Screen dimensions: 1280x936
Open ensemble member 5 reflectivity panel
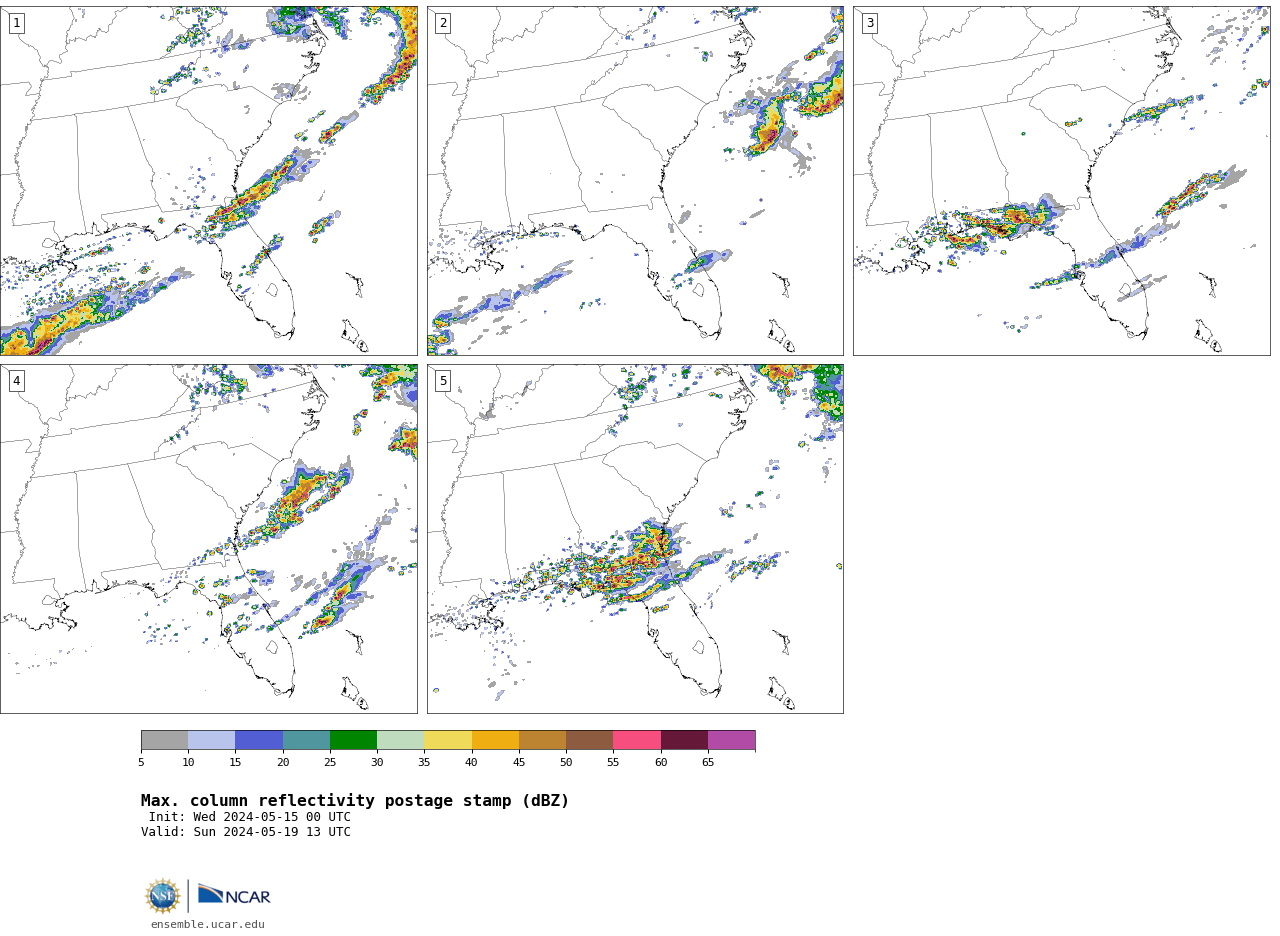pyautogui.click(x=635, y=539)
